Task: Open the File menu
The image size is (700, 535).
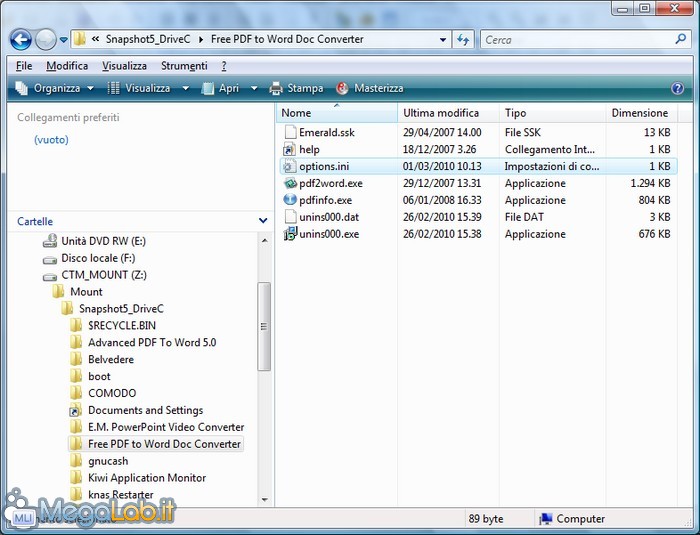Action: point(24,66)
